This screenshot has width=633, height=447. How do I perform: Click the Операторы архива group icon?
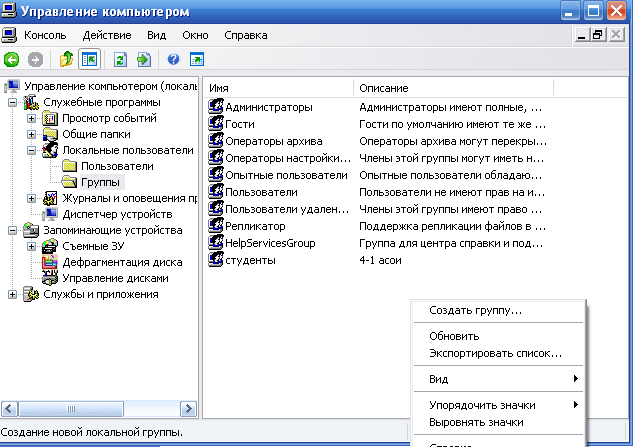216,141
